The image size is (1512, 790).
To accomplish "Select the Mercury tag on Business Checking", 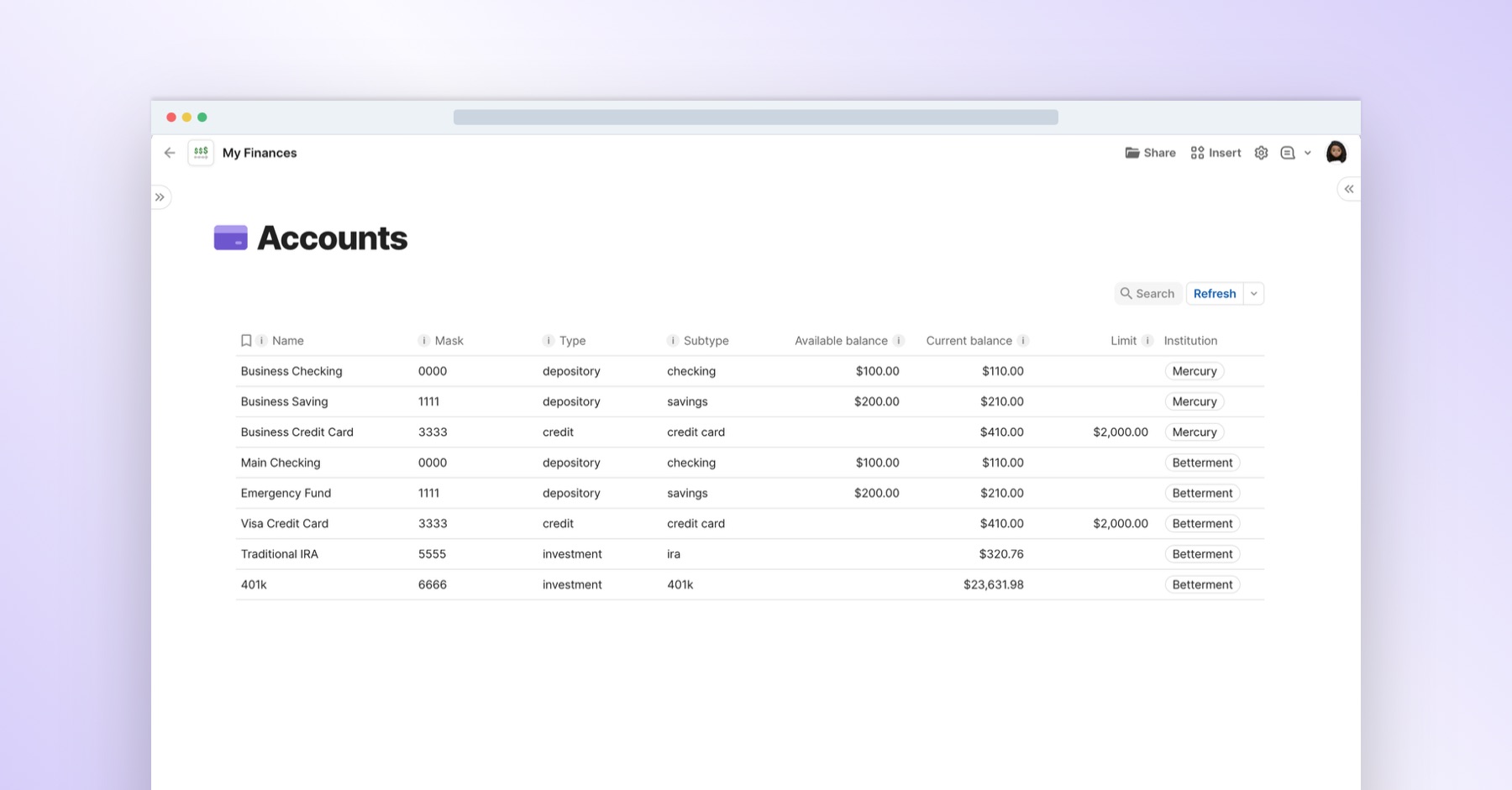I will pos(1194,371).
